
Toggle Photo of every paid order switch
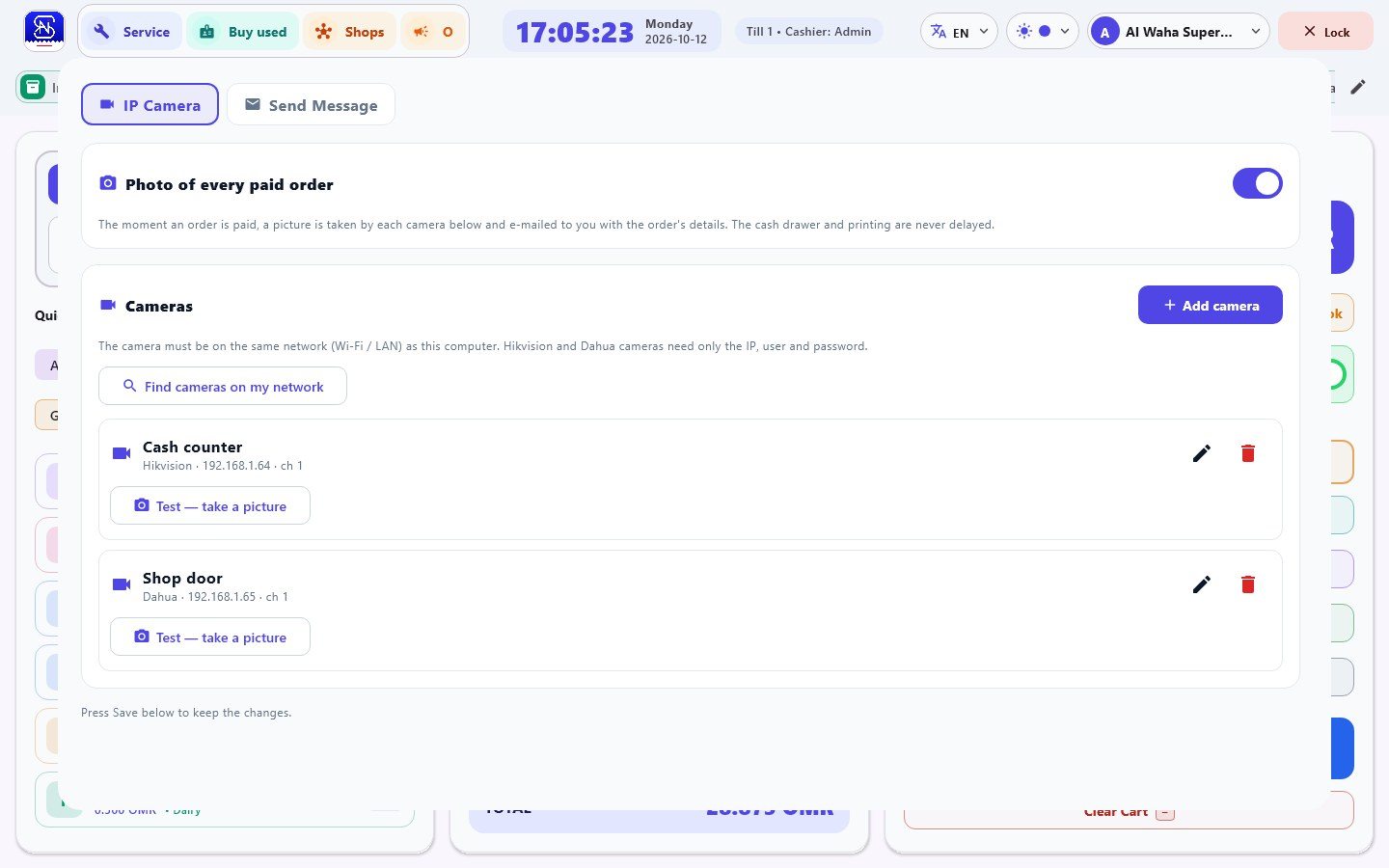click(1257, 183)
